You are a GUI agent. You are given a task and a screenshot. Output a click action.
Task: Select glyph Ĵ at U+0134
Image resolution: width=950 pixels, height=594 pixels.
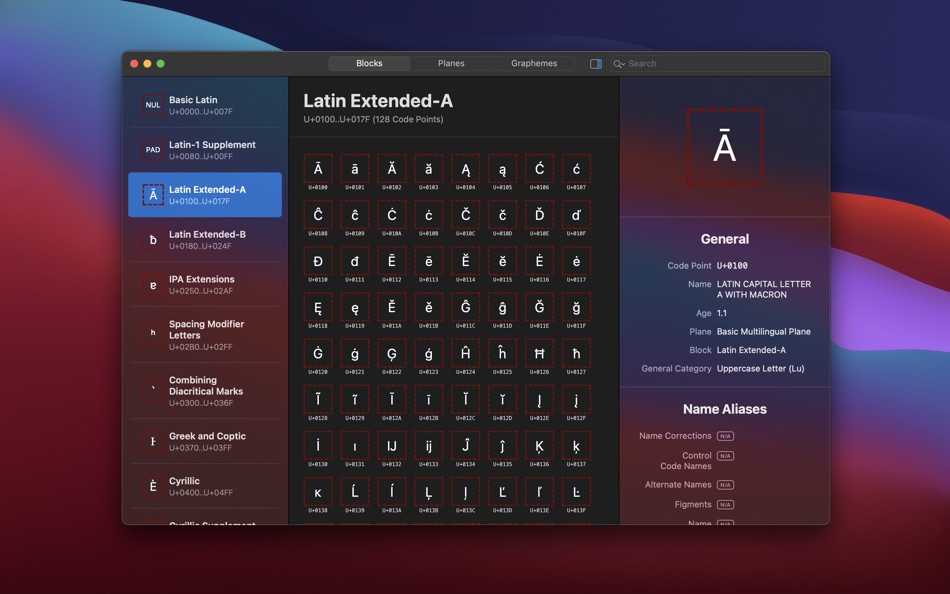point(465,446)
